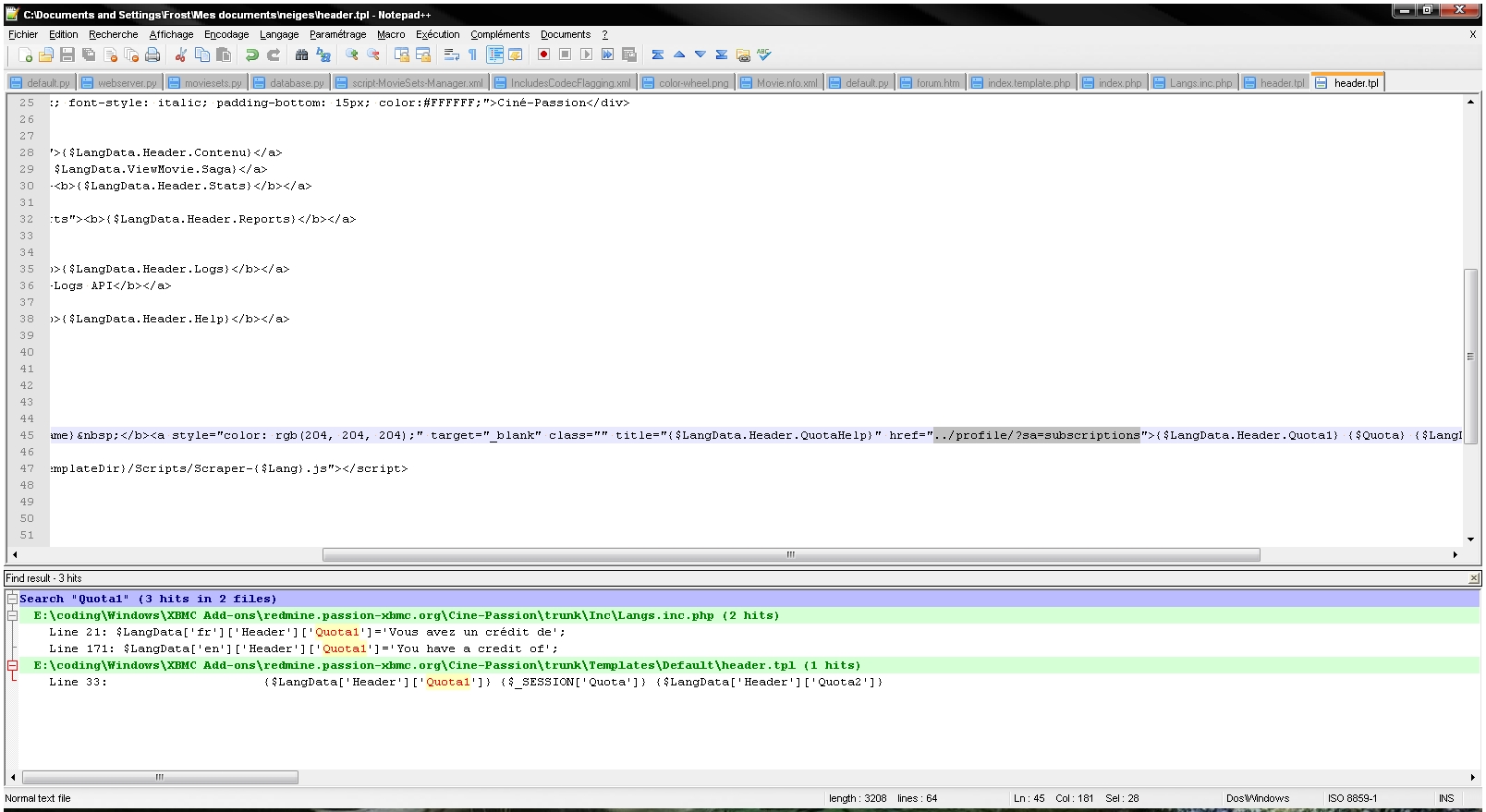
Task: Toggle synchronized vertical scrolling
Action: pos(402,55)
